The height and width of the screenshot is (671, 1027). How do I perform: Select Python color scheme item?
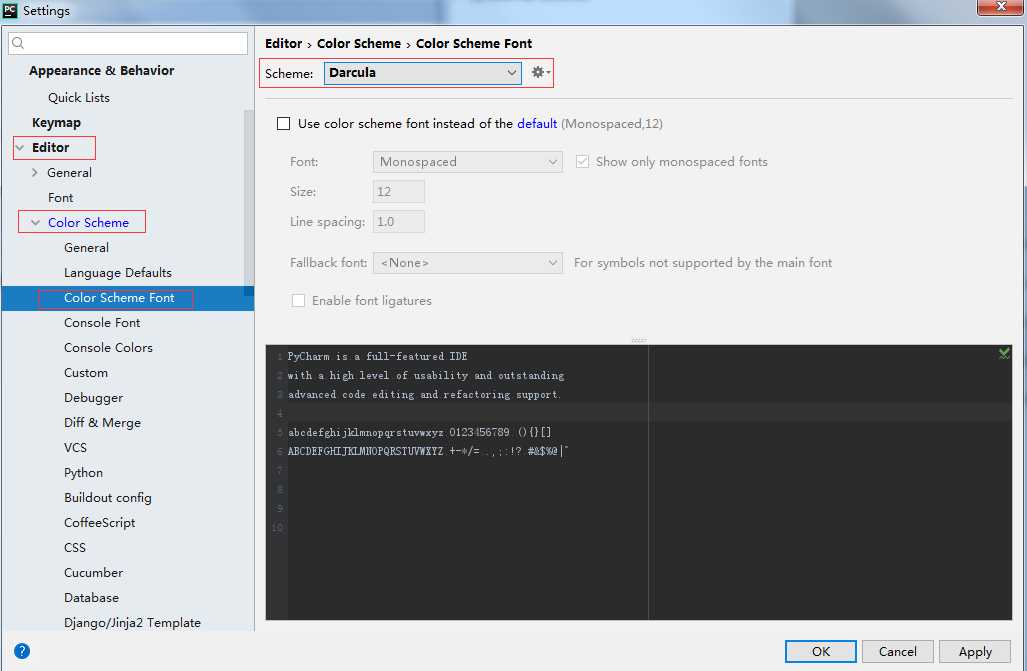(x=83, y=472)
